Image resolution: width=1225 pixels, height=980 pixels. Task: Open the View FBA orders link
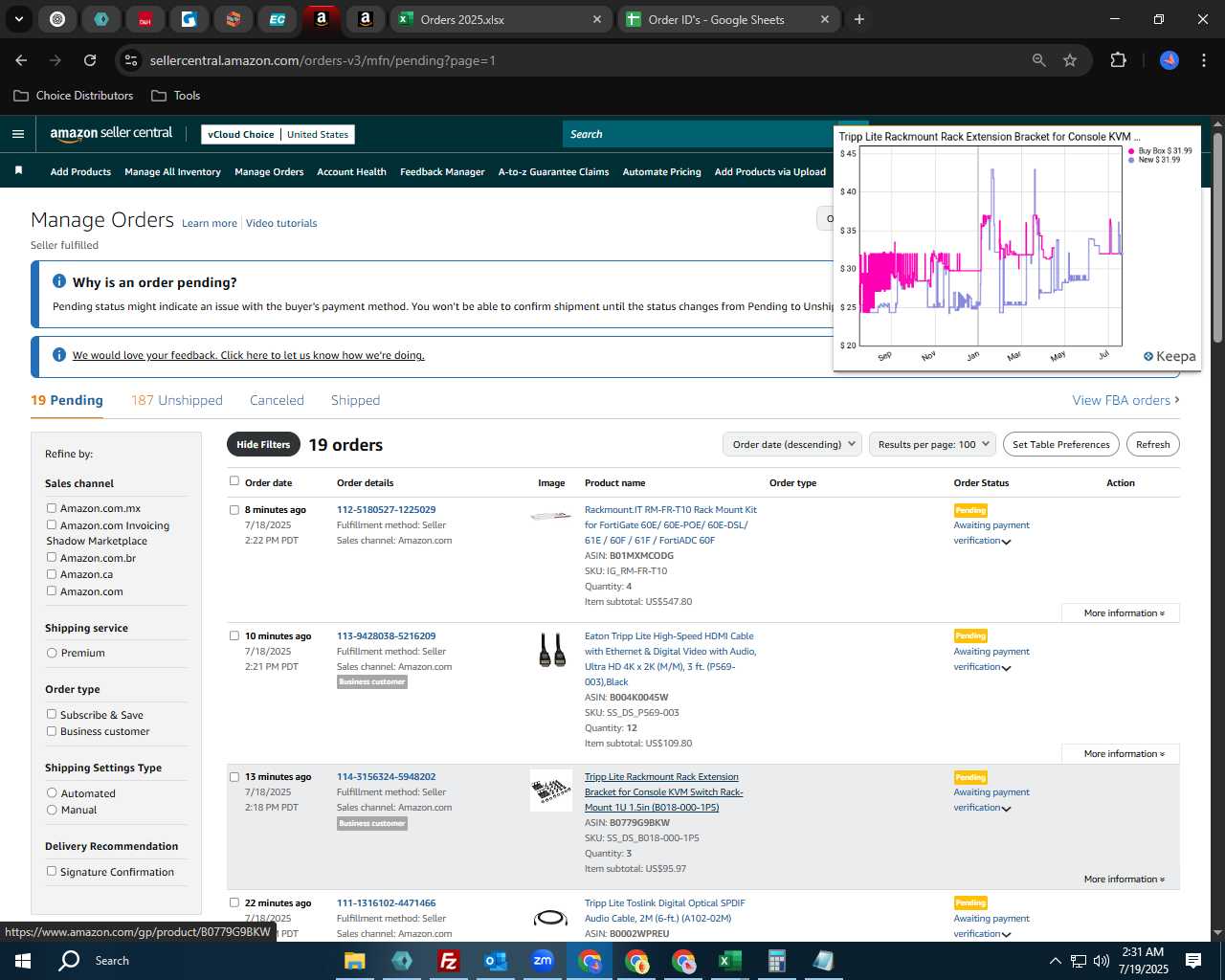tap(1125, 400)
